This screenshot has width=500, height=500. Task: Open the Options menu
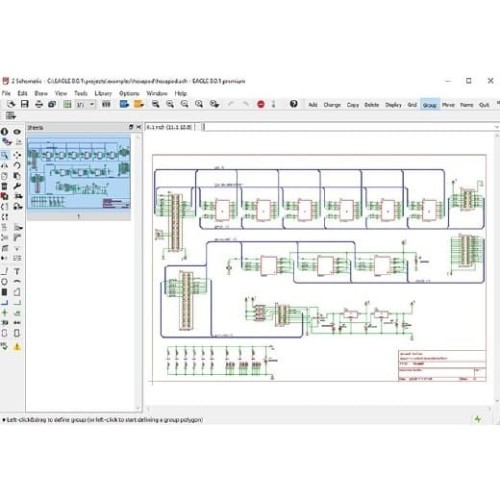[129, 93]
